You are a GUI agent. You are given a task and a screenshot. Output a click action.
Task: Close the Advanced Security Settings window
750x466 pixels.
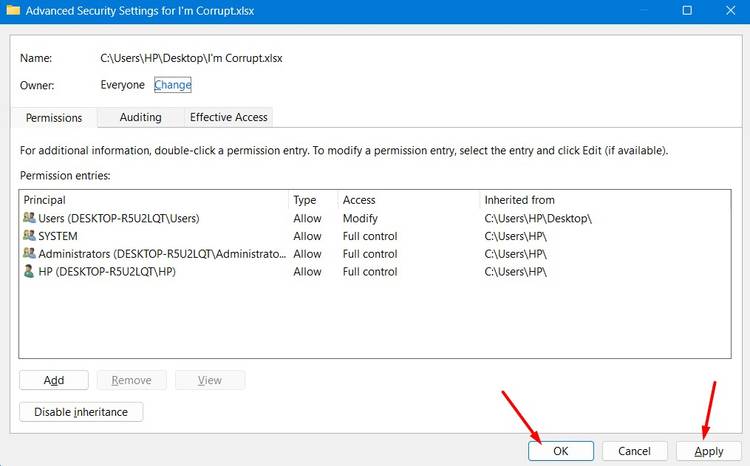click(730, 10)
